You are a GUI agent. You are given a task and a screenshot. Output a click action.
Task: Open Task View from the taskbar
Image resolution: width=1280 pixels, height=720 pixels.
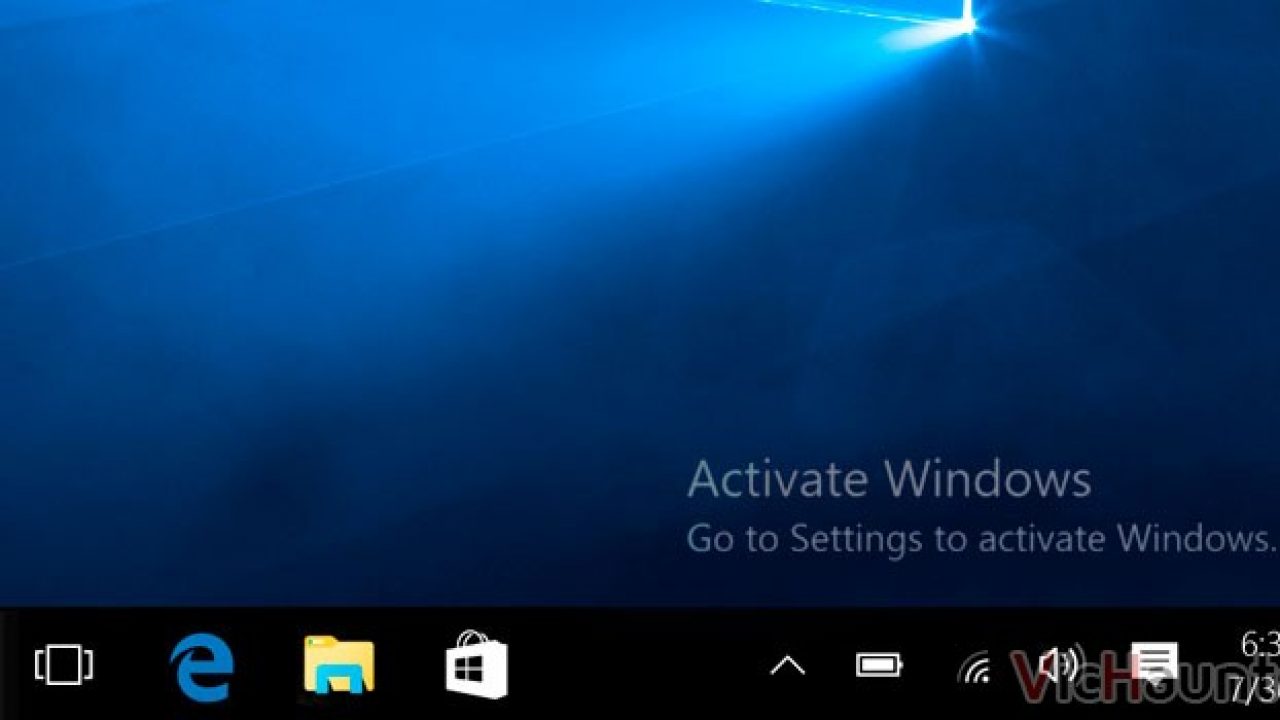64,664
